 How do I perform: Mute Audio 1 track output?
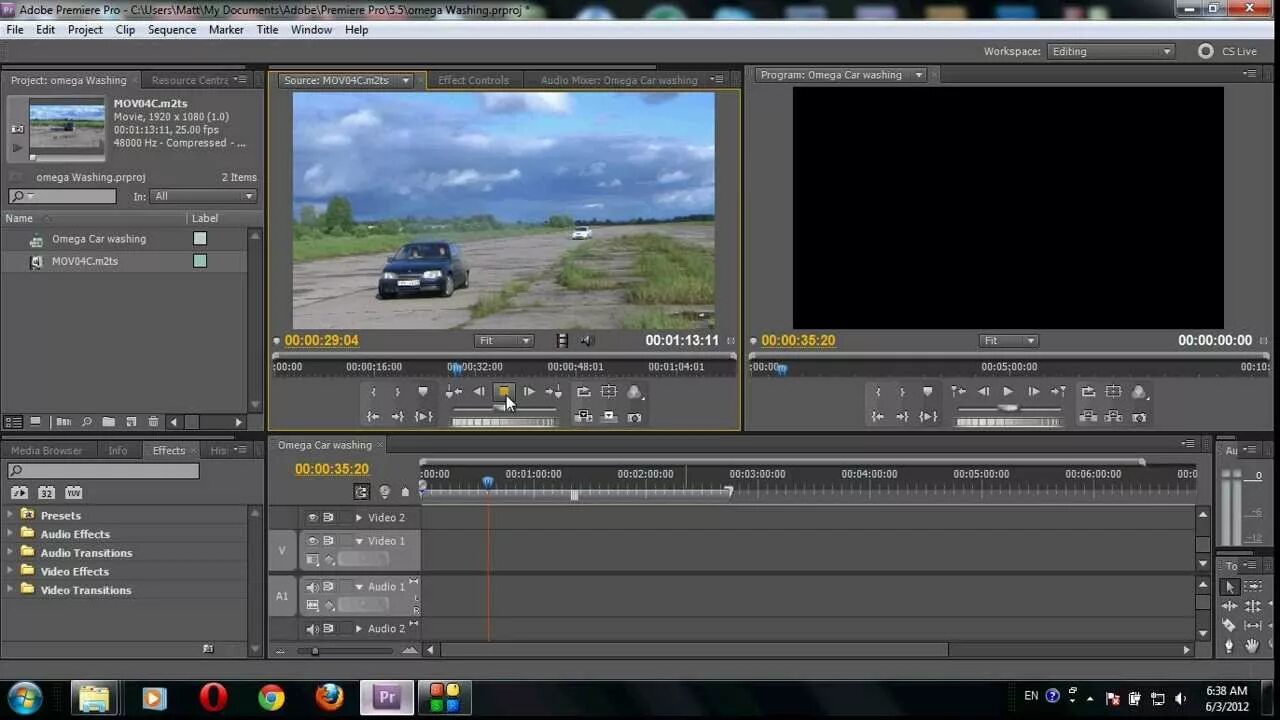(x=312, y=587)
